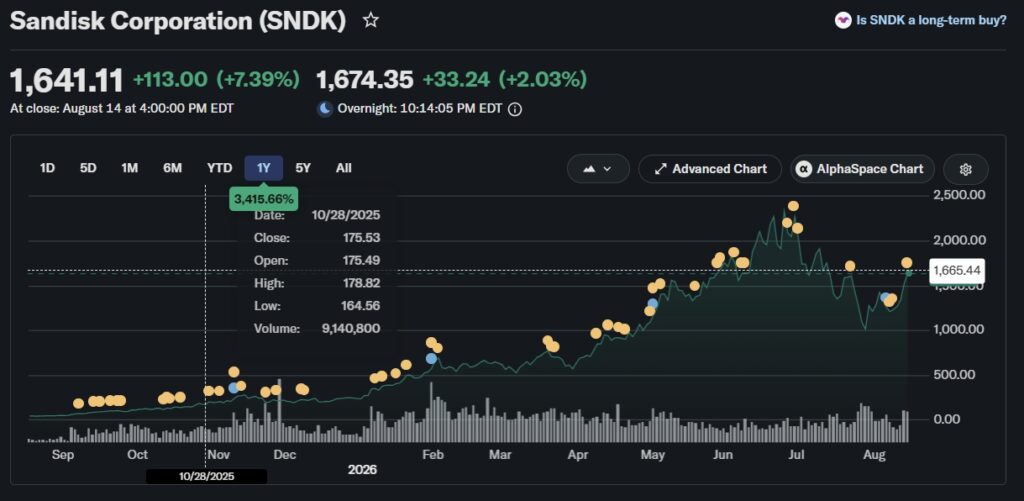The width and height of the screenshot is (1024, 501).
Task: Click 'Is SNDK a long-term buy?' link
Action: [x=931, y=20]
